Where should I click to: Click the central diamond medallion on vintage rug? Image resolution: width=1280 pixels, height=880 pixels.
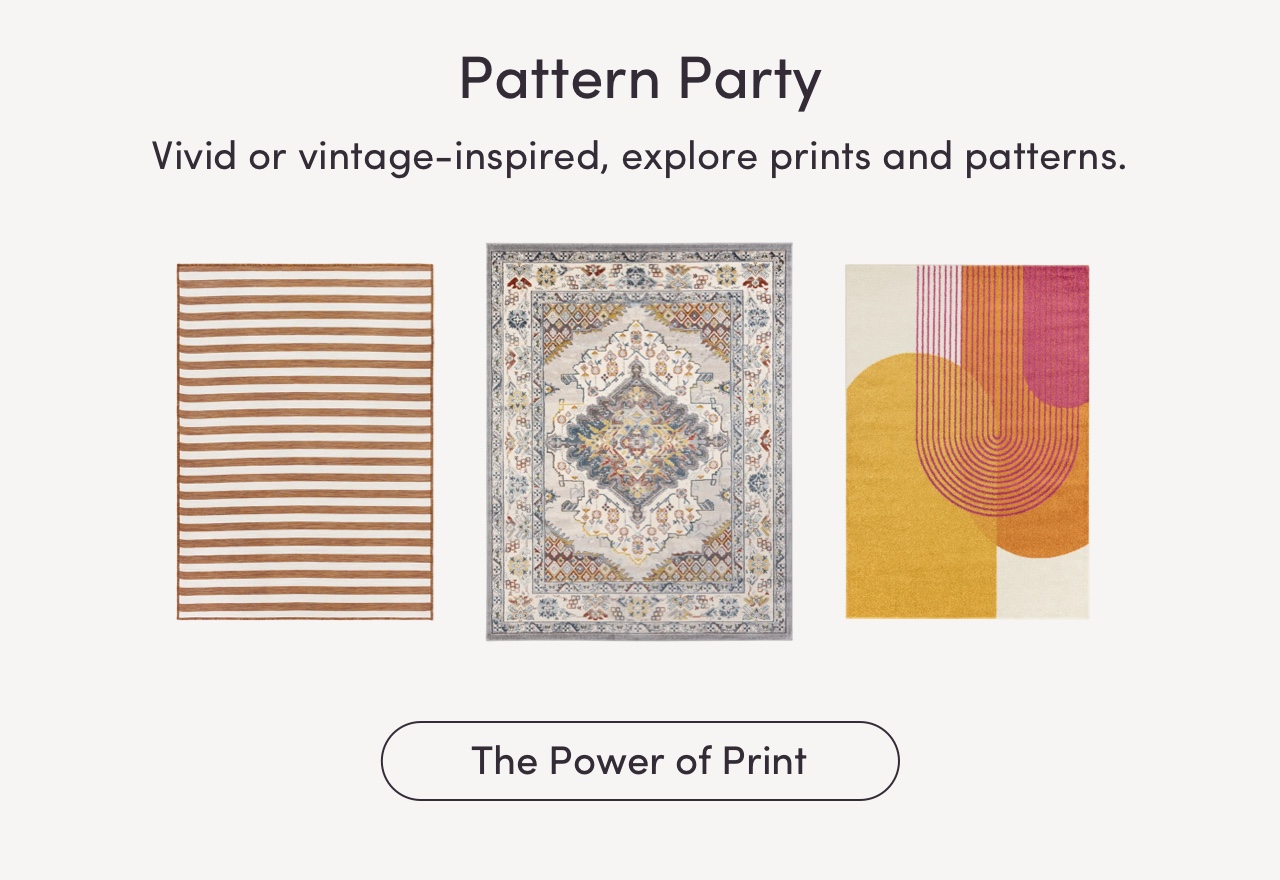pos(639,436)
